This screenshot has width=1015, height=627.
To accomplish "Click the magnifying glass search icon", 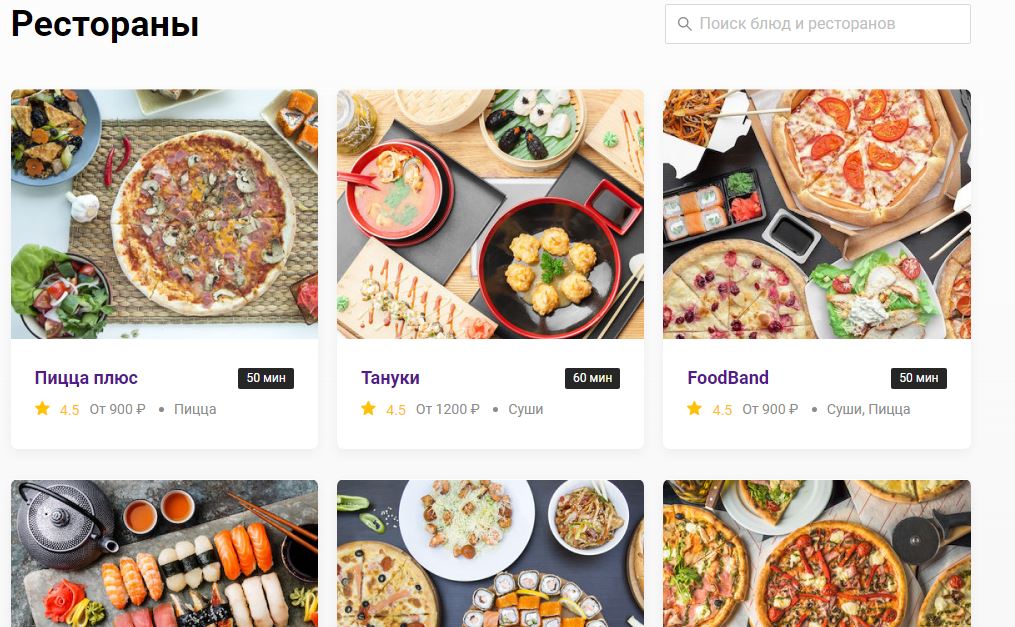I will click(x=686, y=23).
